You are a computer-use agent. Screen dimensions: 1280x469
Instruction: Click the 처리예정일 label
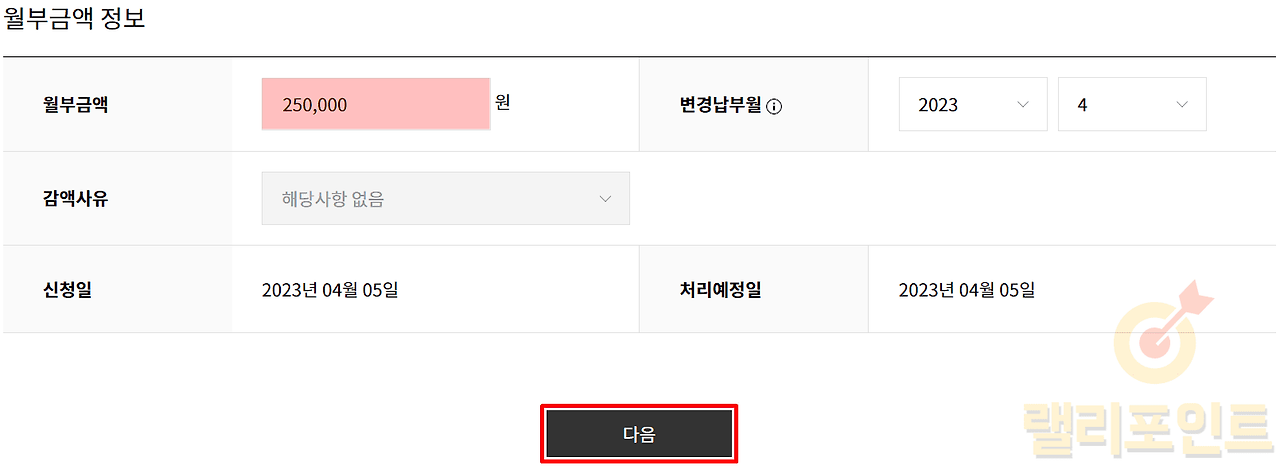[720, 290]
